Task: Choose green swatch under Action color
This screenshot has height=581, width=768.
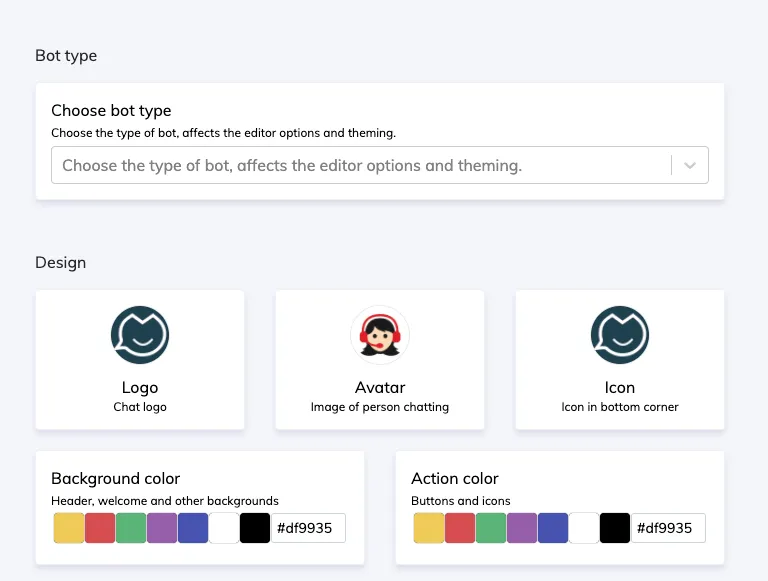Action: [x=491, y=528]
